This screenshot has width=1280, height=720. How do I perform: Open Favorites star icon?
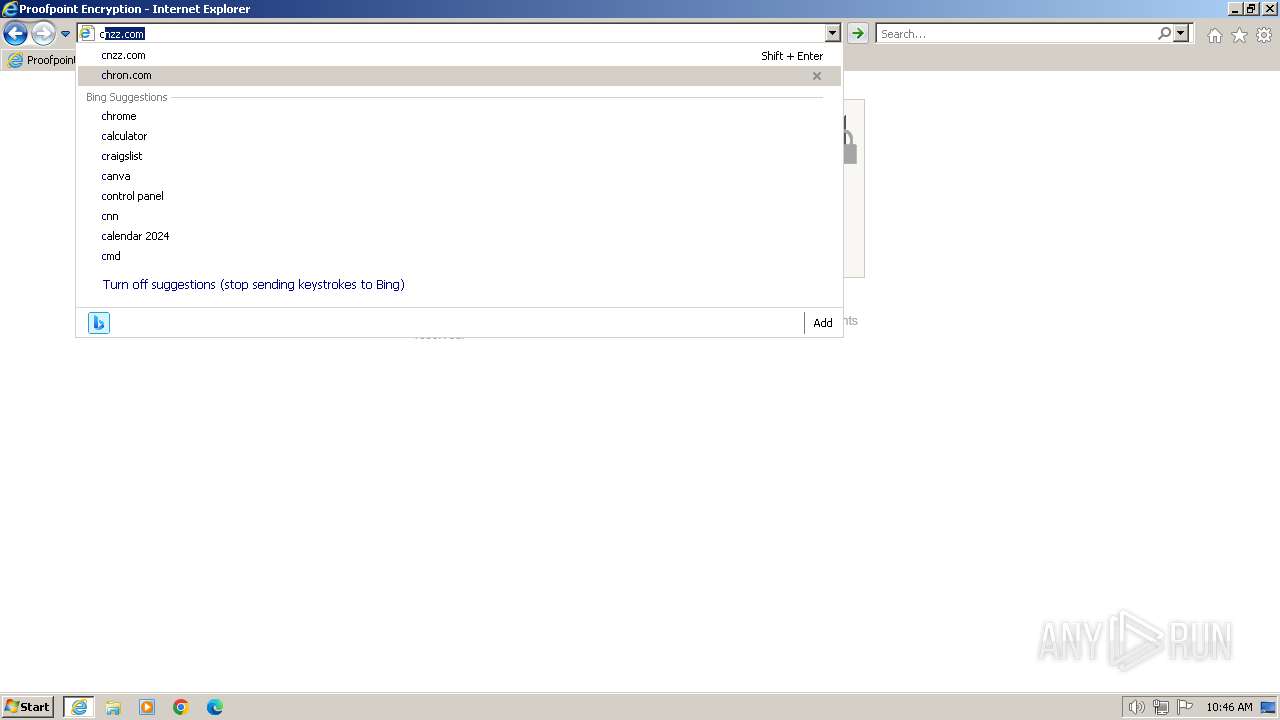click(1239, 35)
